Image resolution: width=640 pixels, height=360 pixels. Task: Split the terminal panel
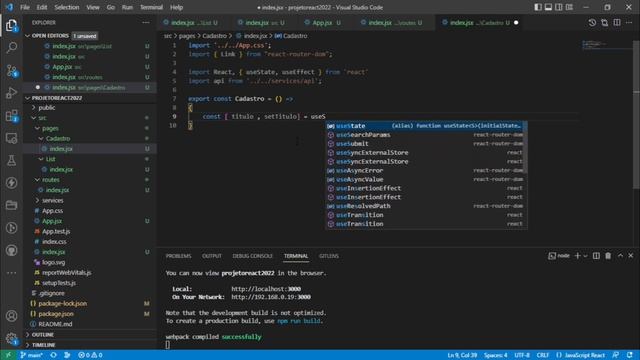(596, 256)
